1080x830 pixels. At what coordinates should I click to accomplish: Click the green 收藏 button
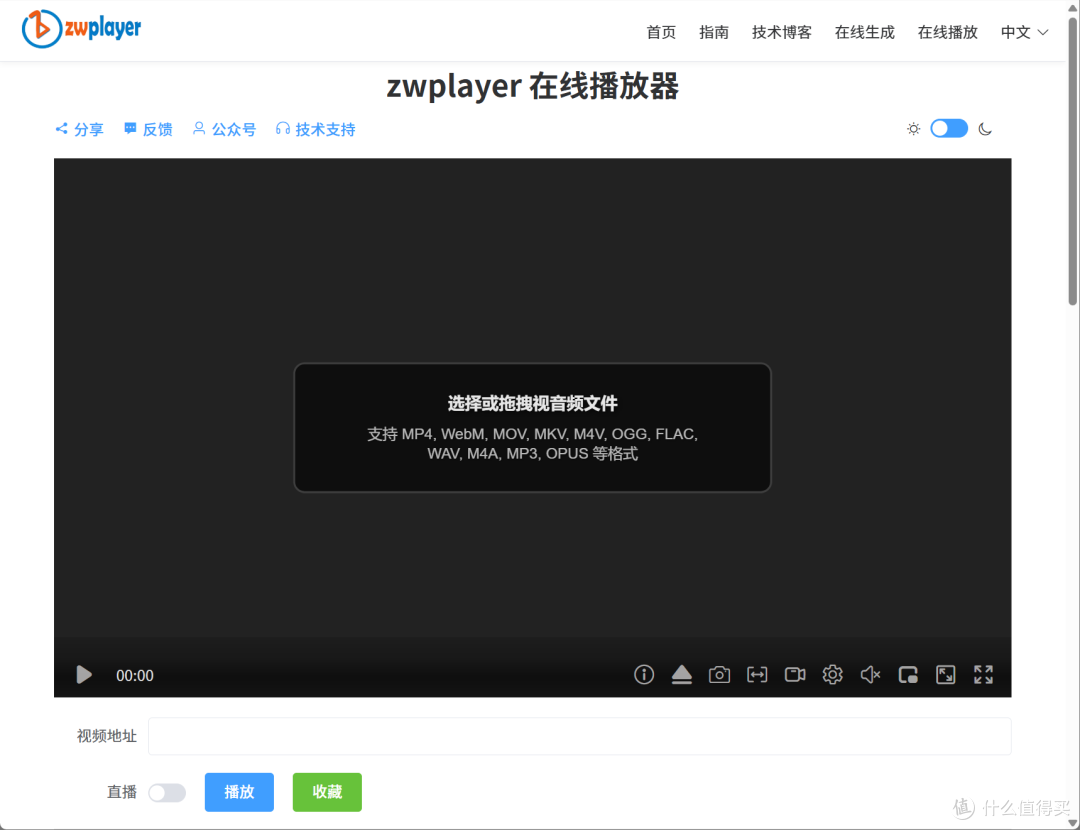tap(327, 792)
